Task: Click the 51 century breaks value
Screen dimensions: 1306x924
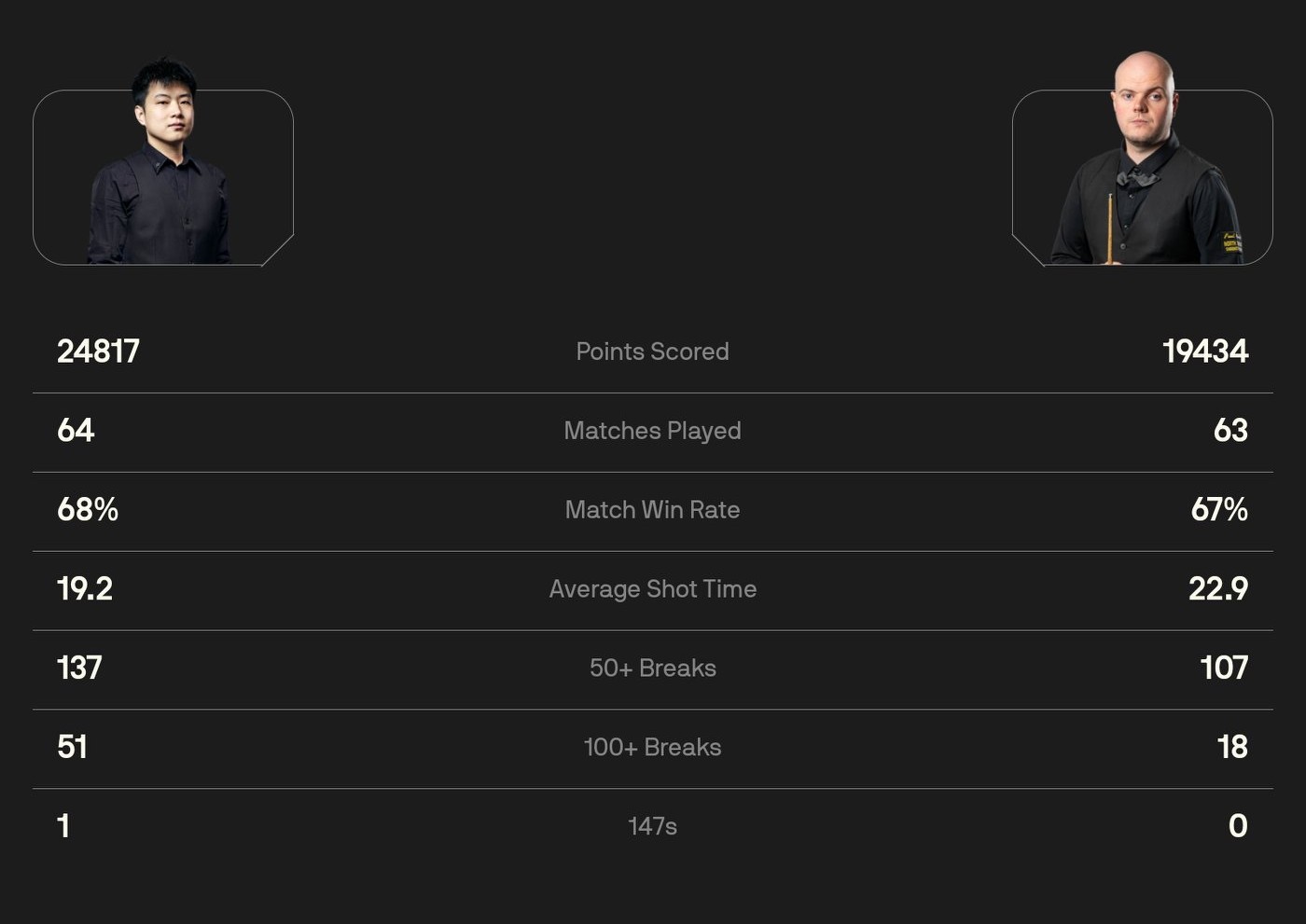Action: coord(72,748)
